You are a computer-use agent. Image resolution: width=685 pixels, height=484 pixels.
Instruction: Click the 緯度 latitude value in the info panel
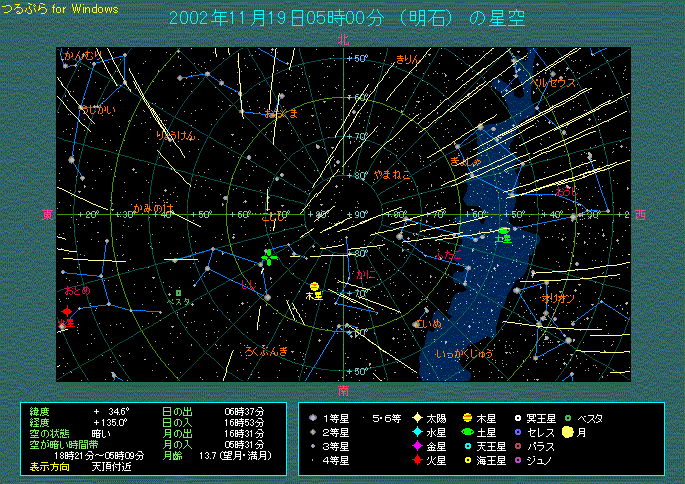[x=109, y=411]
